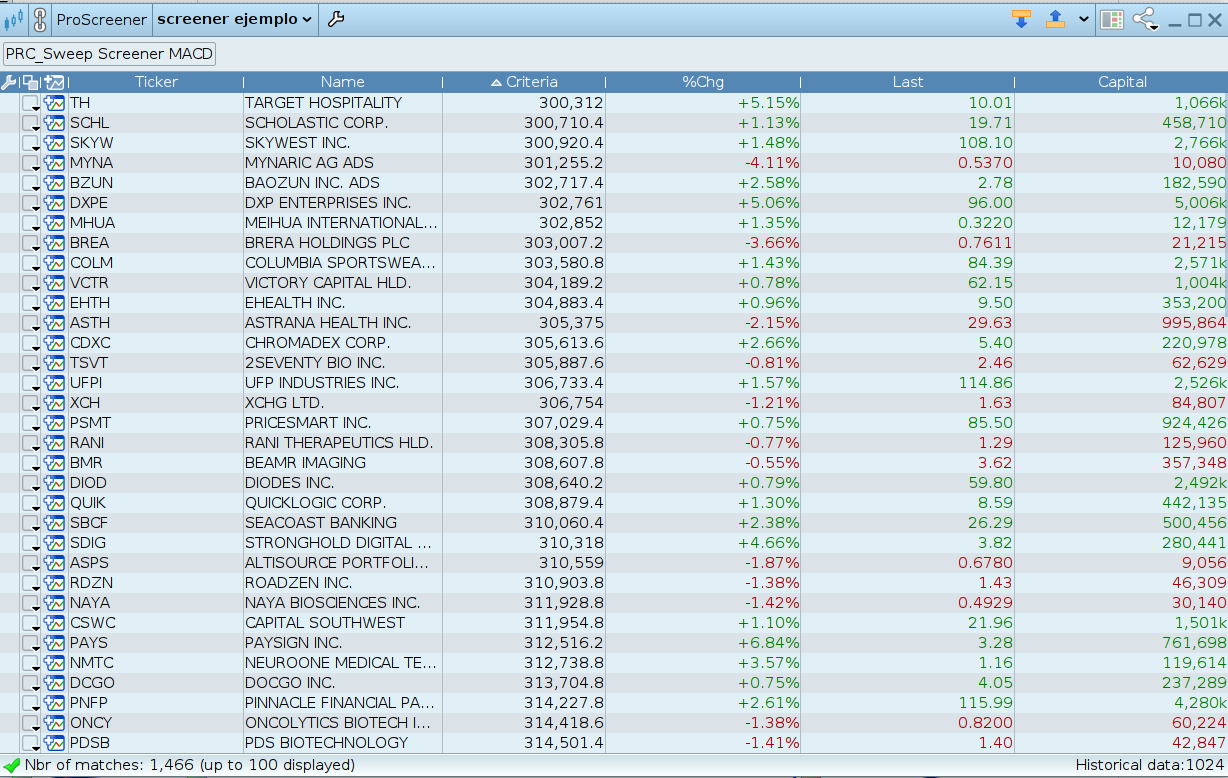The height and width of the screenshot is (778, 1228).
Task: Select ticker RANI in the list
Action: (87, 443)
